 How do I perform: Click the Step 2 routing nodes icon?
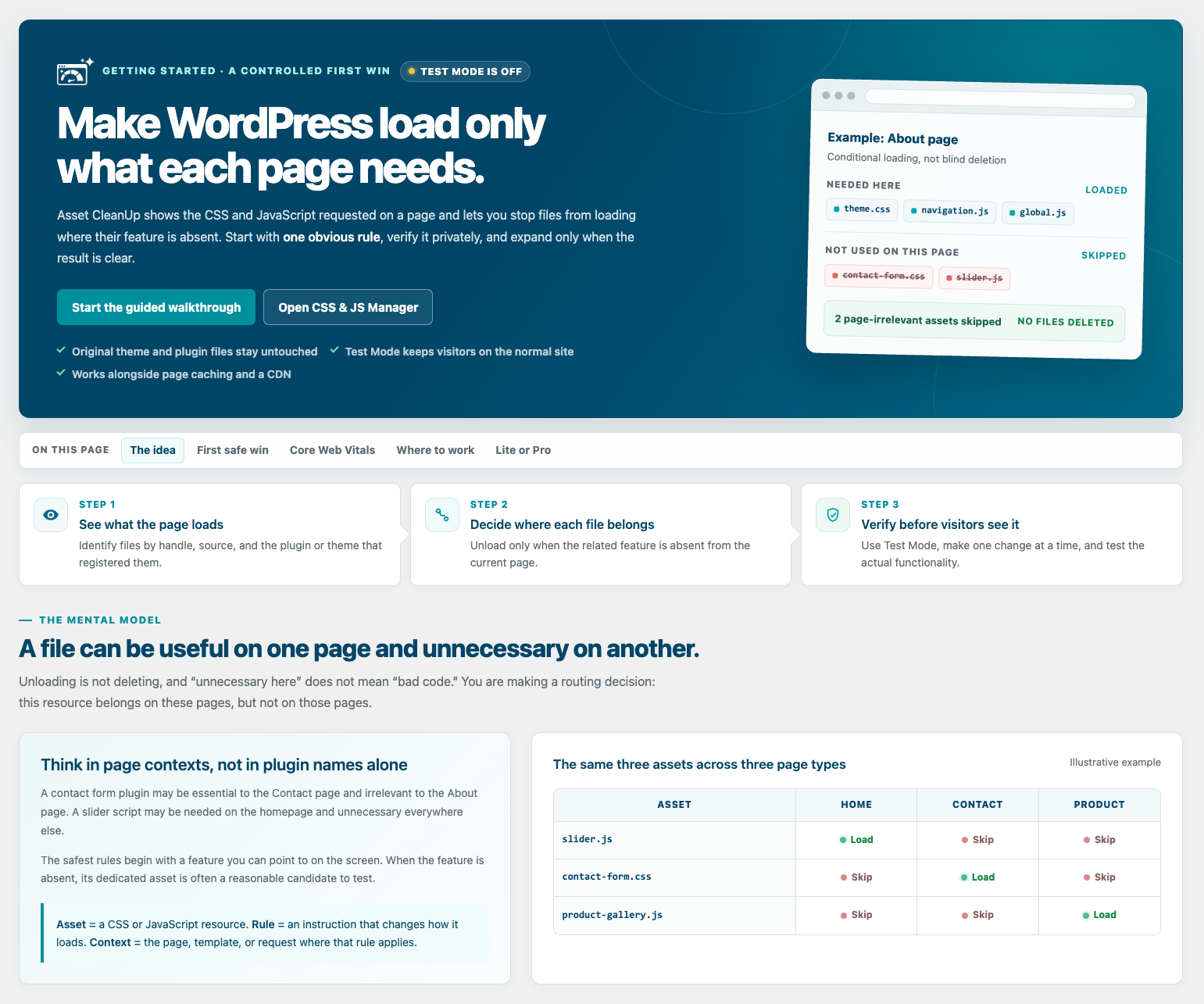[442, 515]
